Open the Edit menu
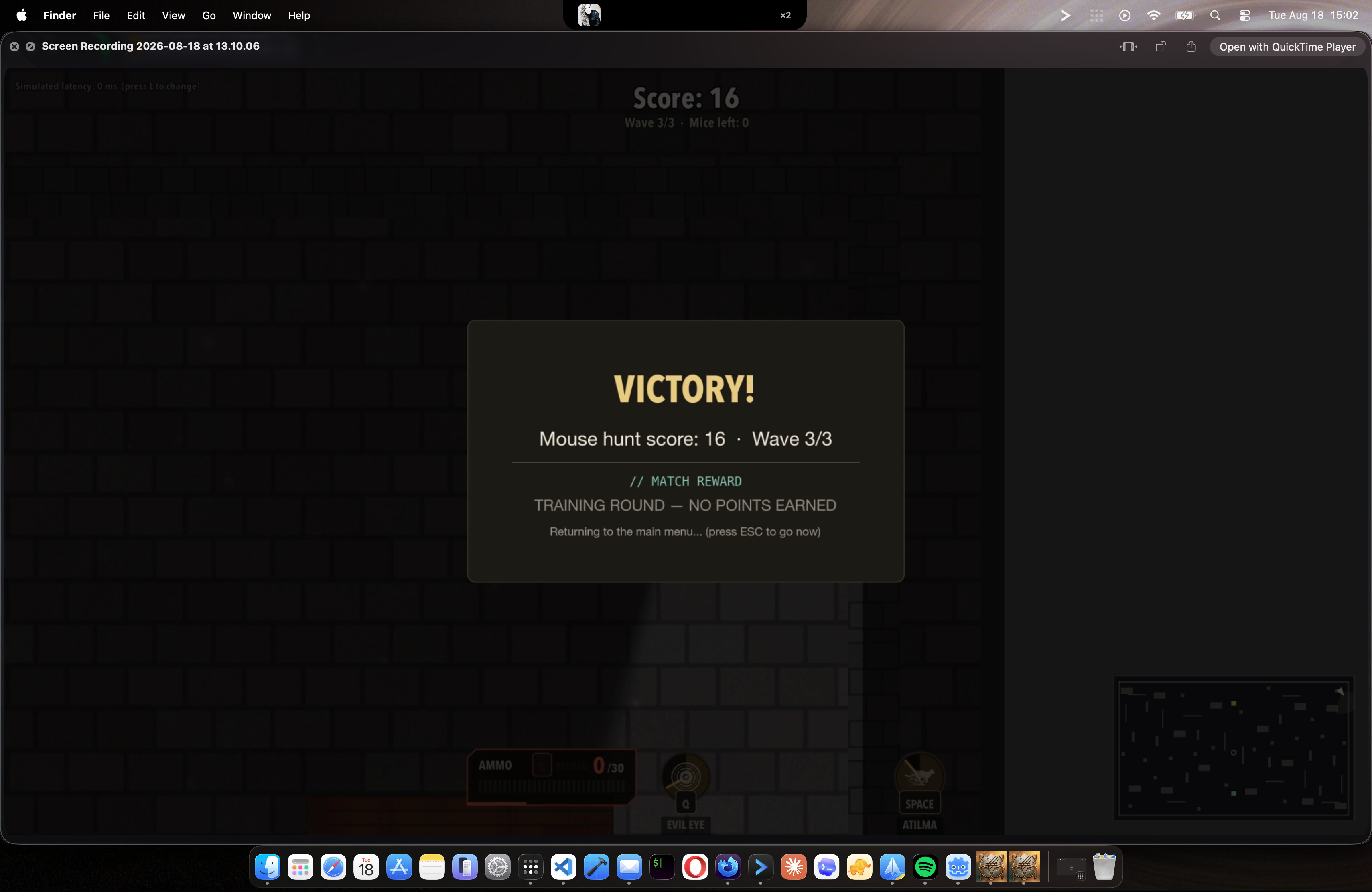Image resolution: width=1372 pixels, height=892 pixels. (x=136, y=15)
